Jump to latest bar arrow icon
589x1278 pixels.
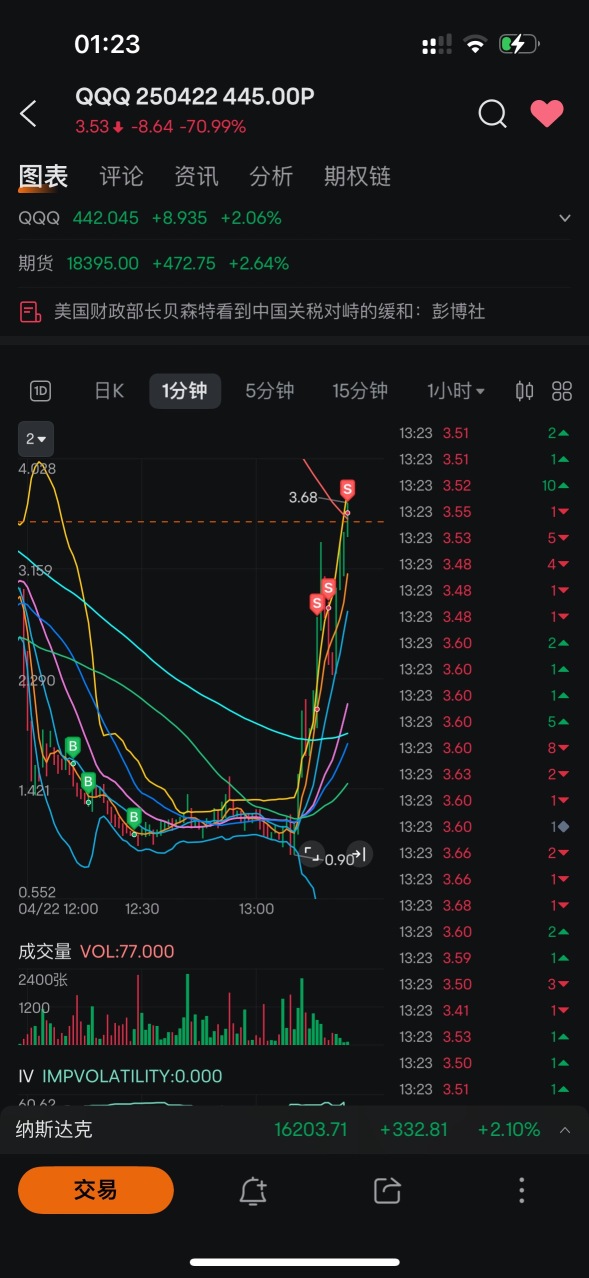pos(361,853)
